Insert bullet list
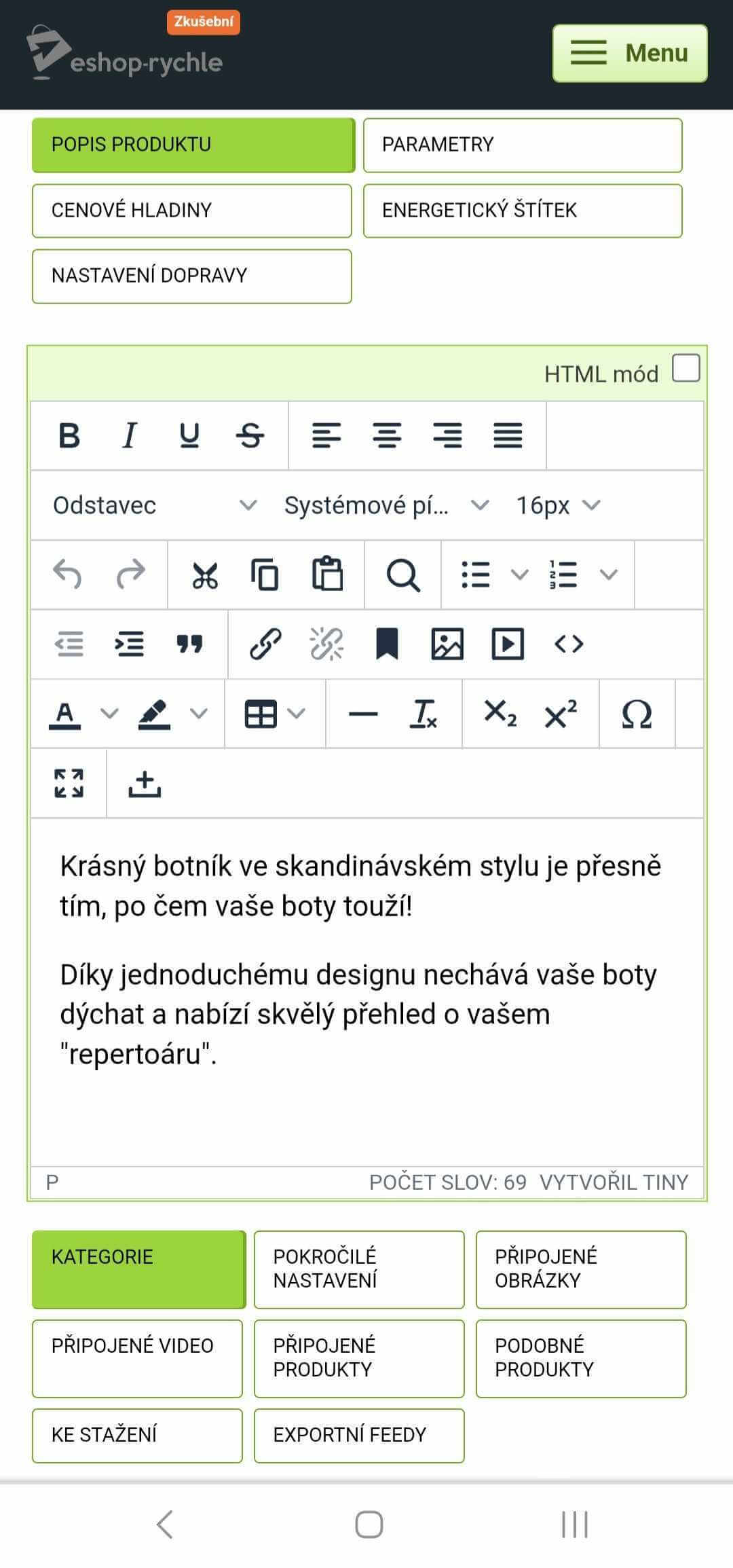This screenshot has height=1568, width=733. coord(475,575)
